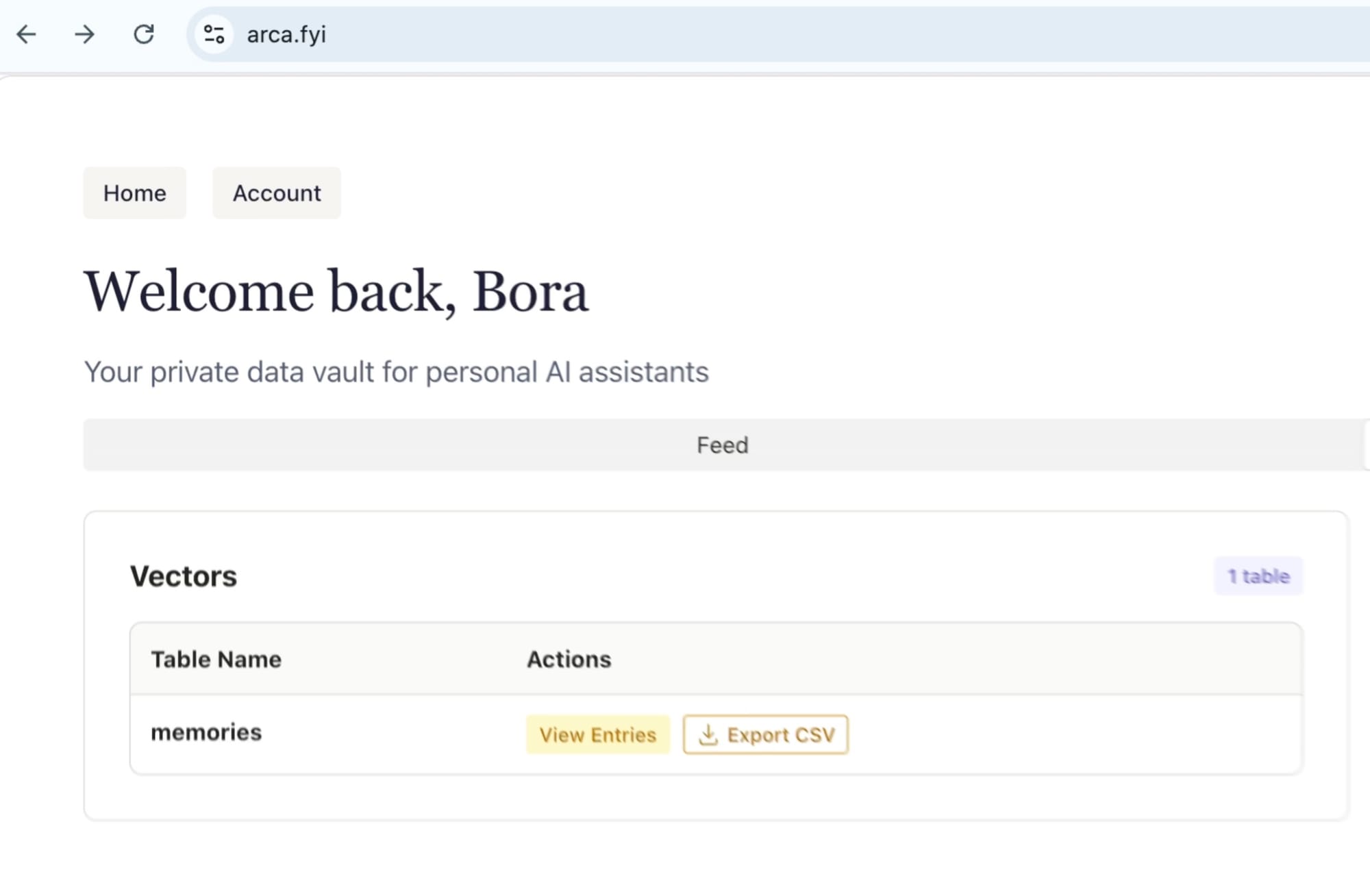This screenshot has width=1370, height=896.
Task: Switch to the Feed tab
Action: (x=722, y=445)
